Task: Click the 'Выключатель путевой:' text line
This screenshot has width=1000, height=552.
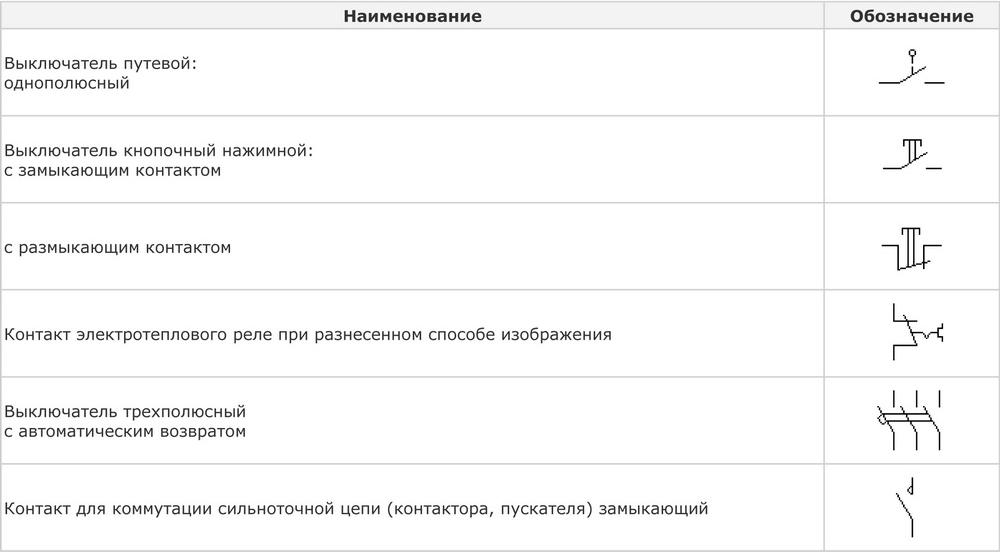Action: click(101, 63)
